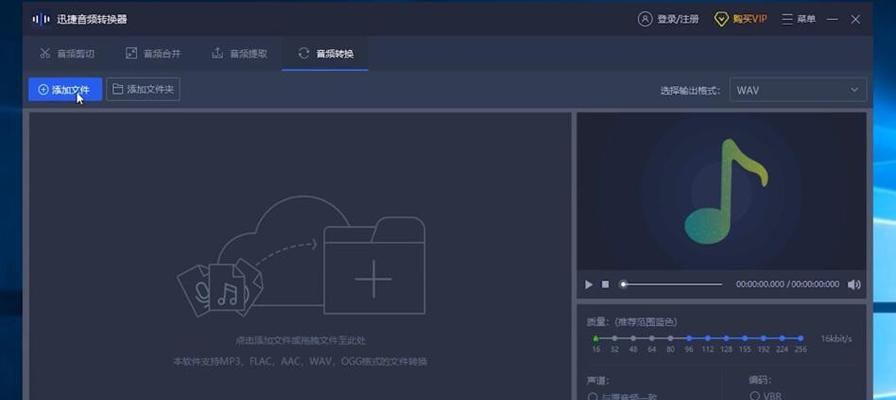Click the supported formats MP3, FLAC text
Image resolution: width=896 pixels, height=400 pixels.
pyautogui.click(x=300, y=362)
